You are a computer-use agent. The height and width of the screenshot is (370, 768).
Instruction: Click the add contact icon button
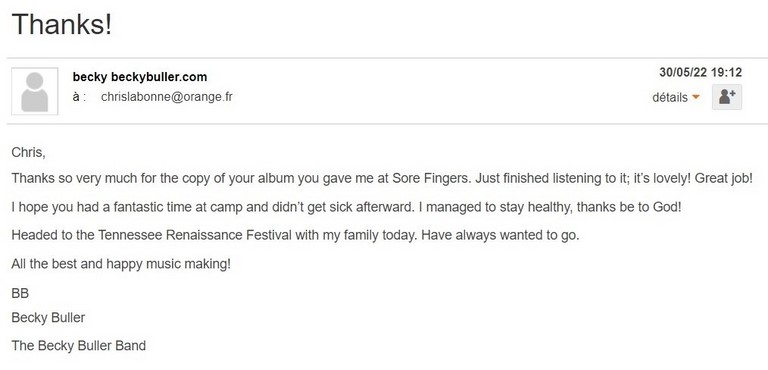[727, 97]
